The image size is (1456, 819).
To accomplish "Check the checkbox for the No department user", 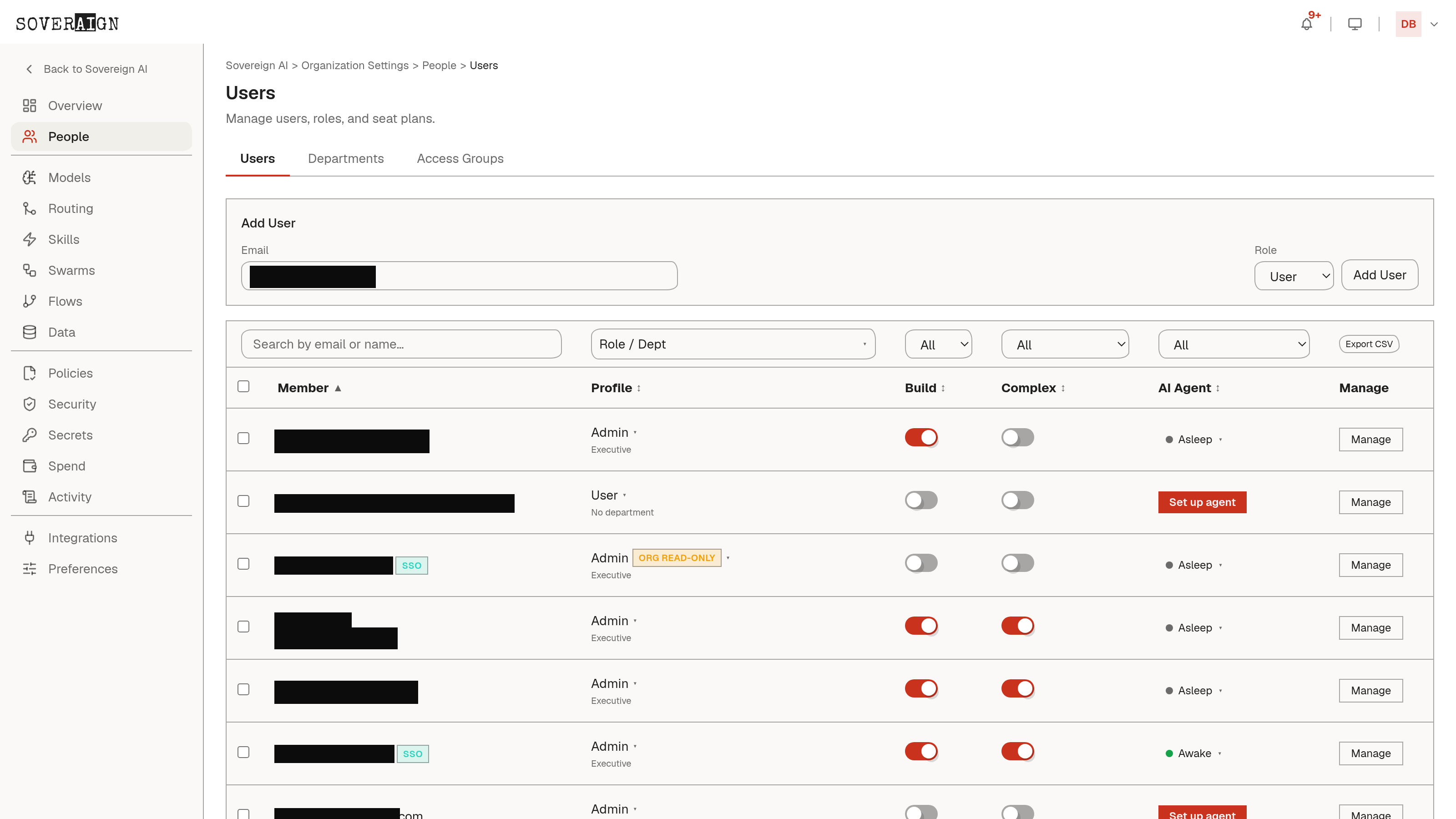I will [x=243, y=501].
